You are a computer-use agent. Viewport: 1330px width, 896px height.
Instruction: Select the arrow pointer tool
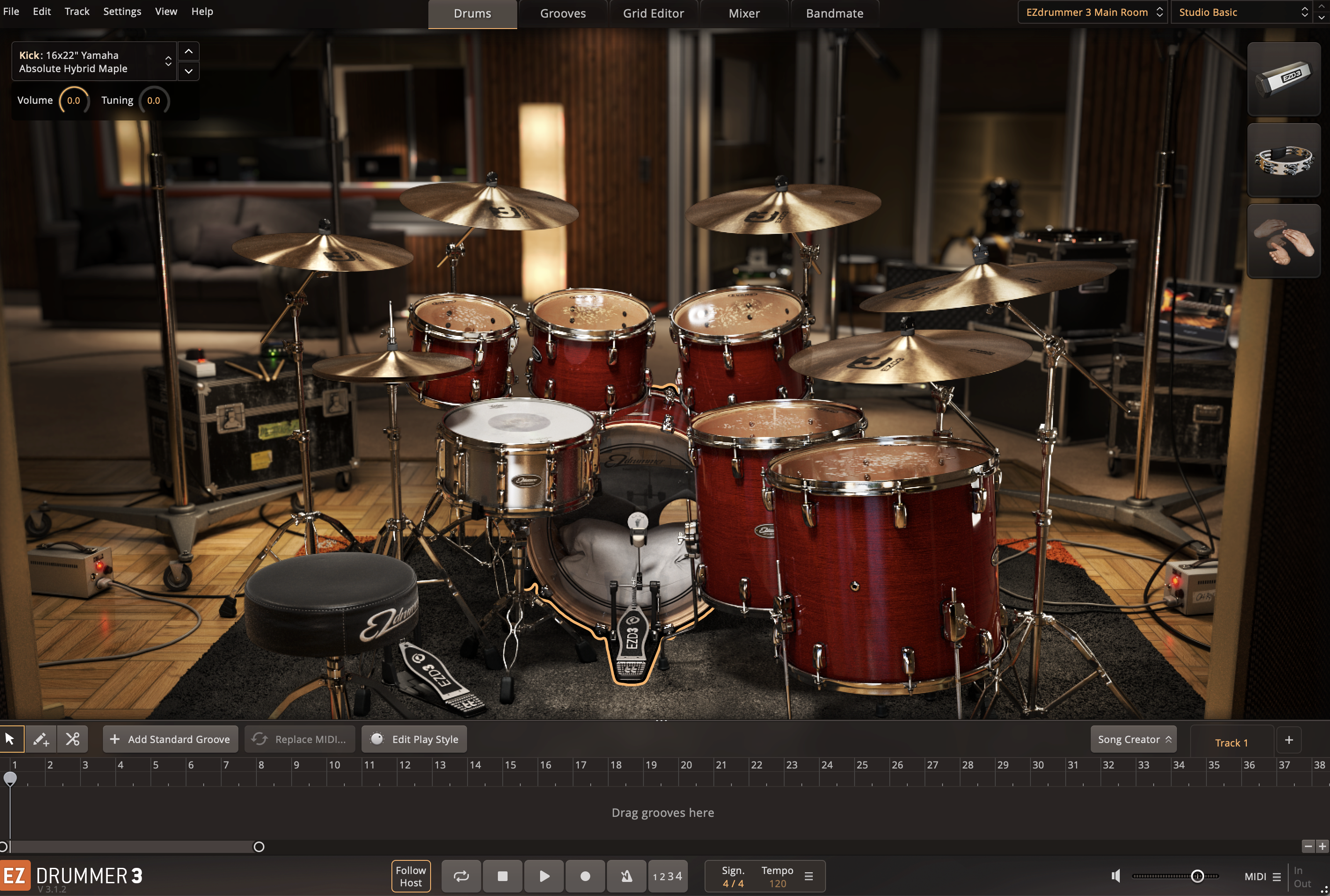pyautogui.click(x=10, y=739)
